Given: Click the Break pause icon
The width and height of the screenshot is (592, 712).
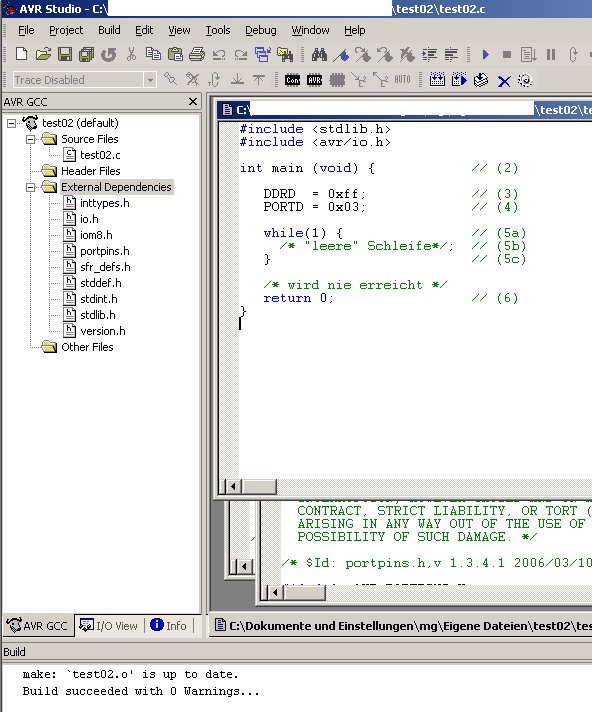Looking at the screenshot, I should click(551, 54).
